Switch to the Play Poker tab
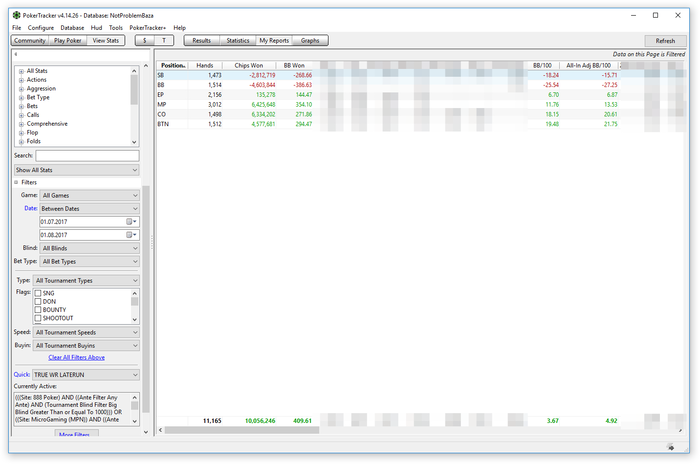 (68, 41)
